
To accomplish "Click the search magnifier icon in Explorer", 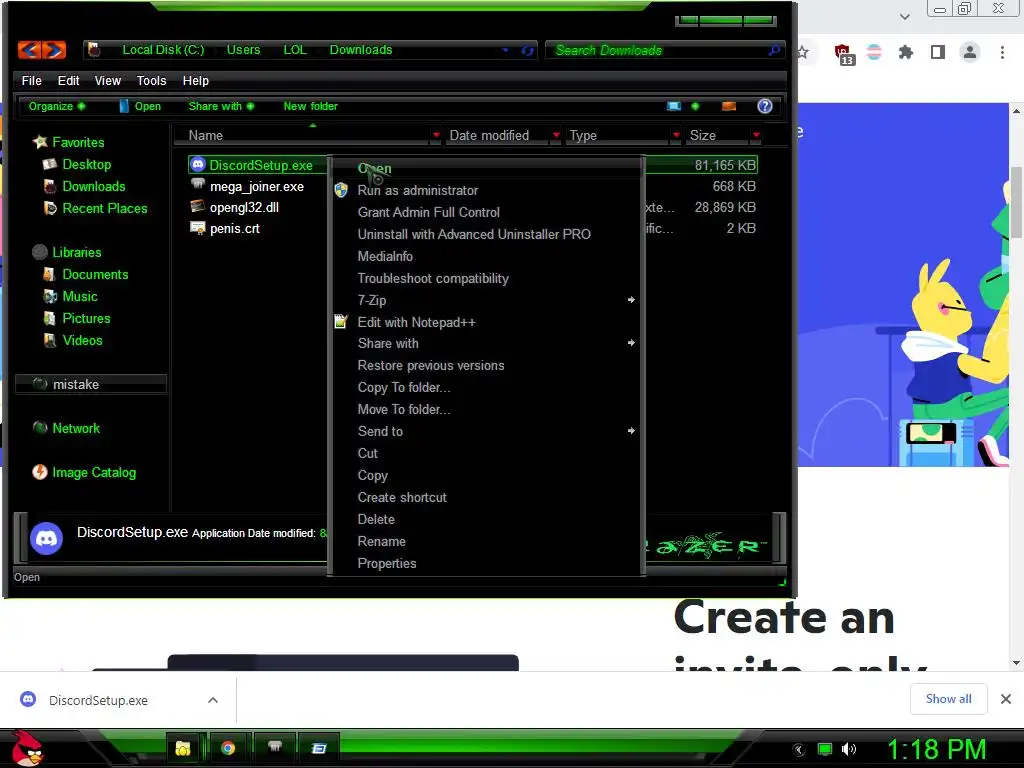I will tap(775, 50).
